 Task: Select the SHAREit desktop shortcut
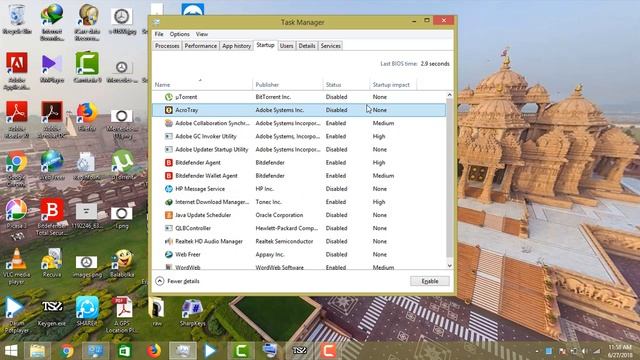(x=87, y=311)
